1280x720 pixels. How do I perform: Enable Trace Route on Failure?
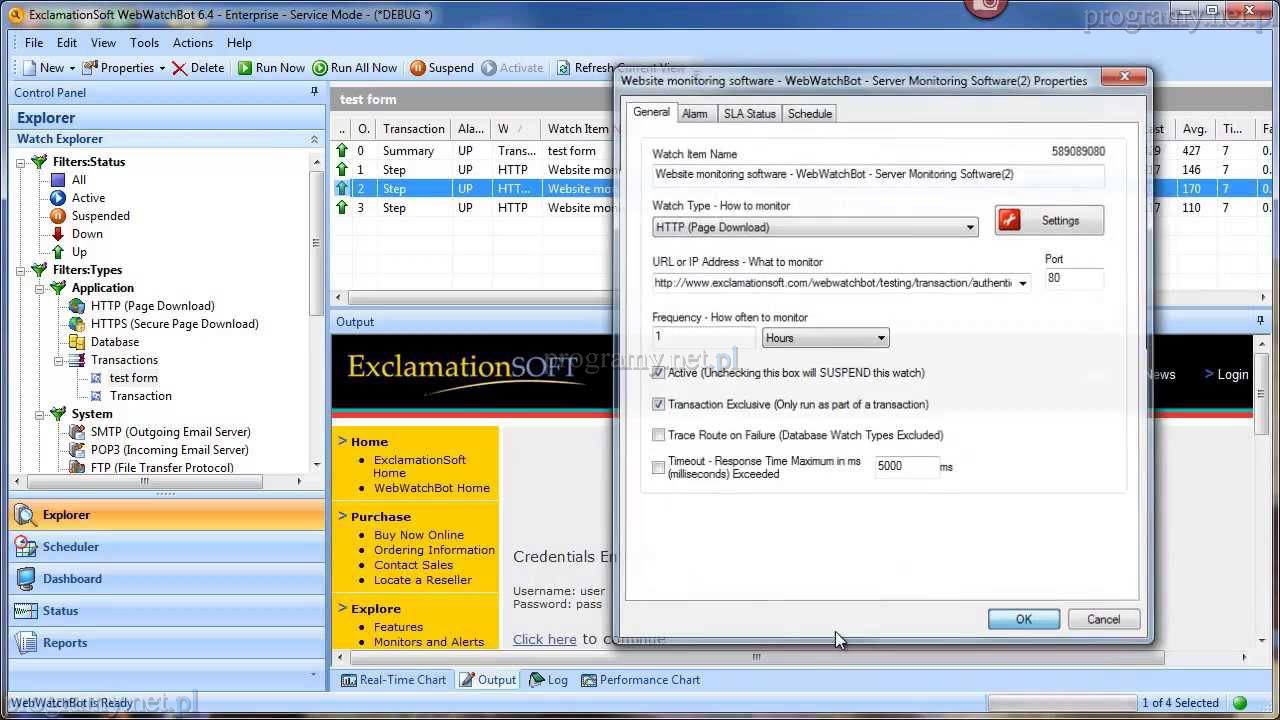point(658,435)
